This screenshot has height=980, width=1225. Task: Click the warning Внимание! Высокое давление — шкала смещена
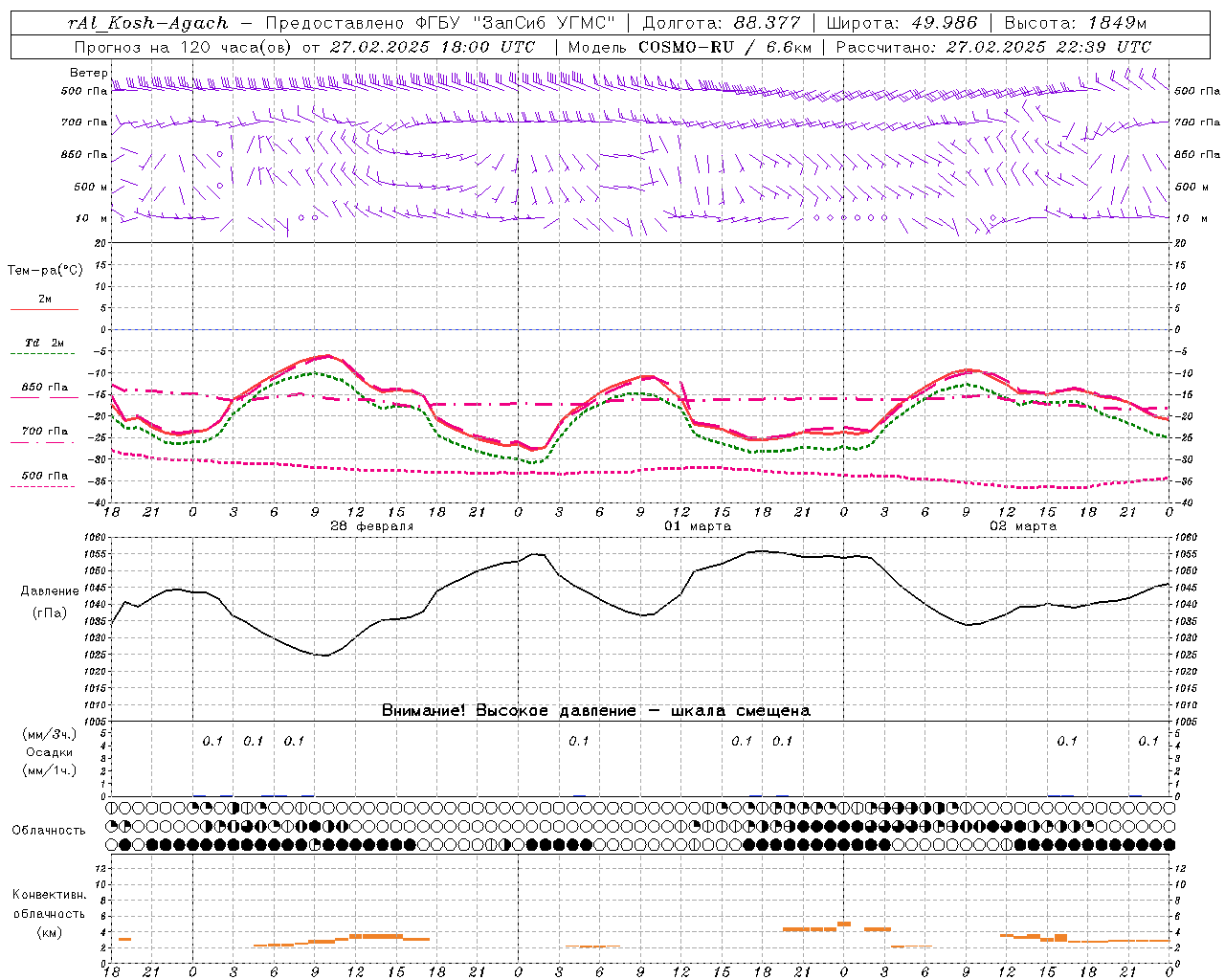595,710
